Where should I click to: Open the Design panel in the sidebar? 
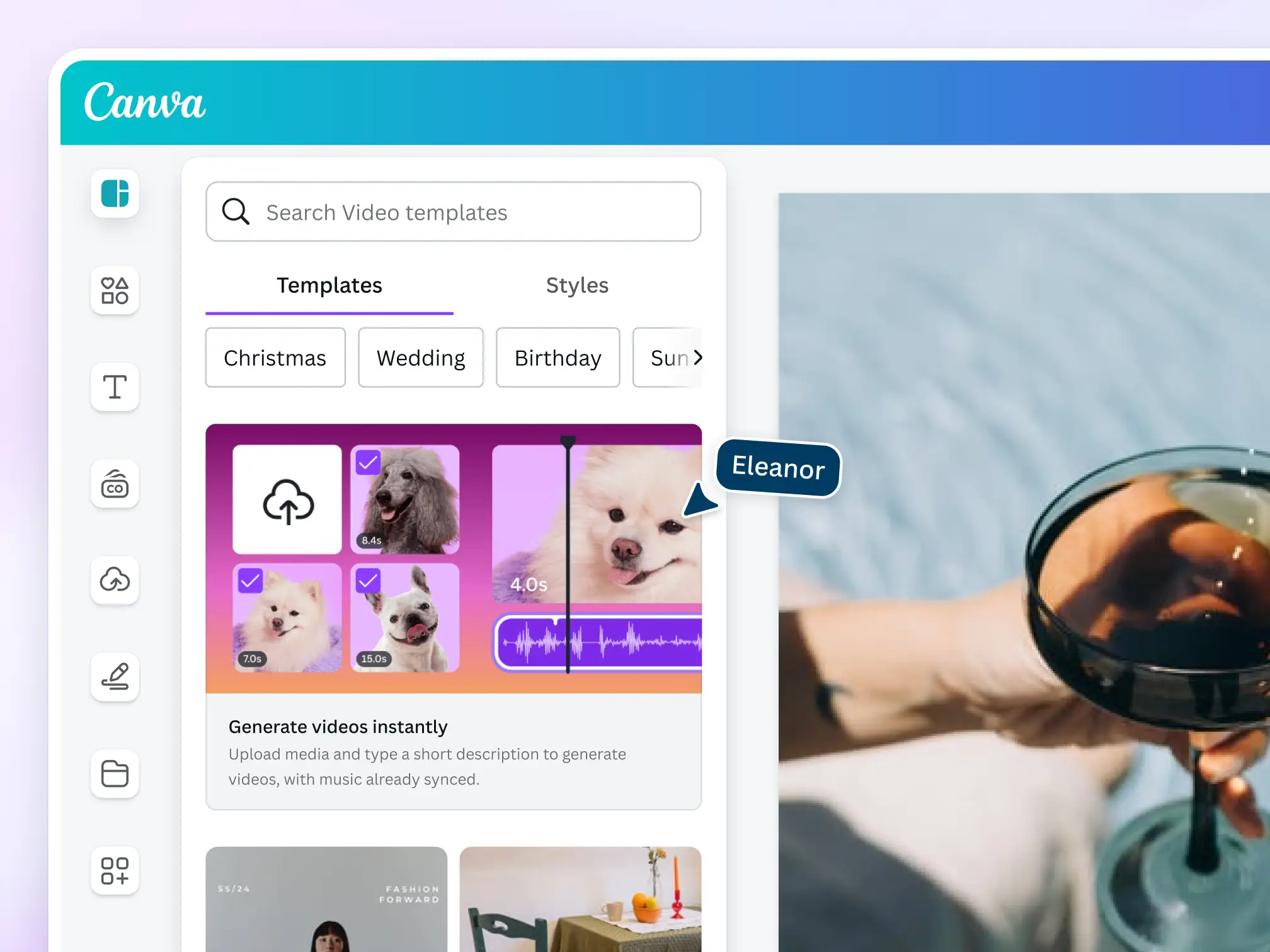coord(114,195)
